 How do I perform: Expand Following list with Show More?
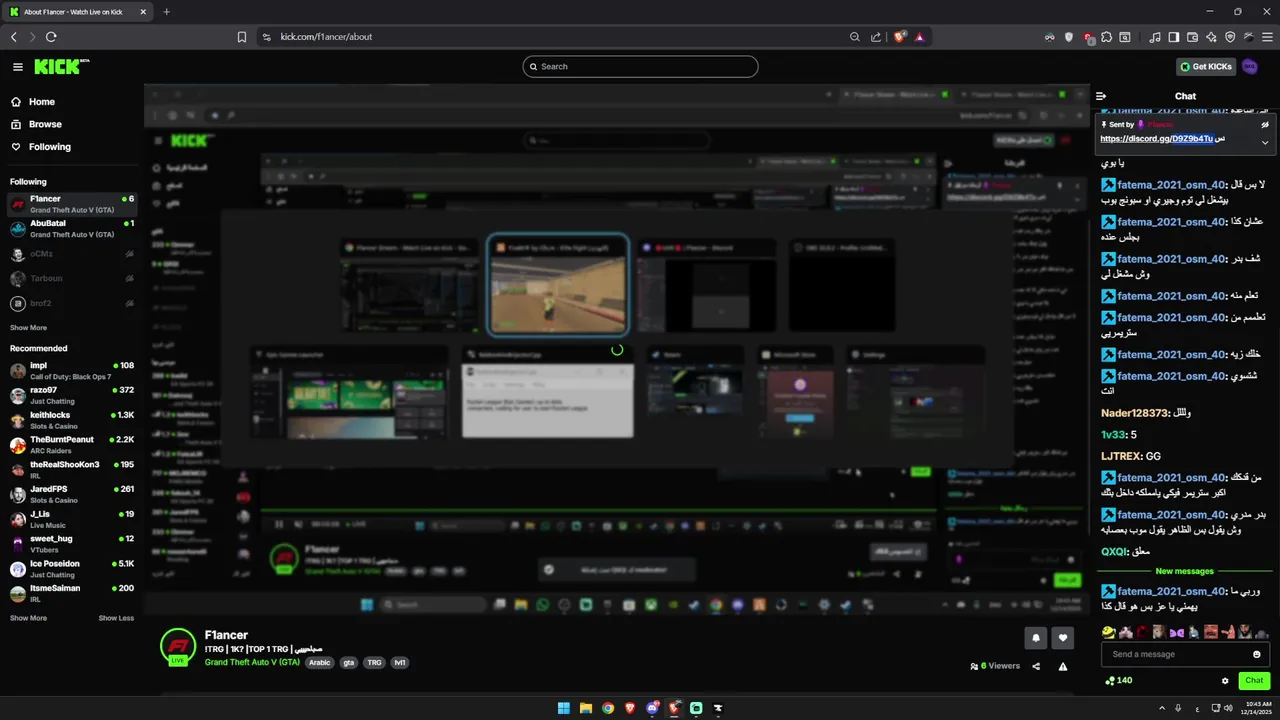click(x=28, y=328)
